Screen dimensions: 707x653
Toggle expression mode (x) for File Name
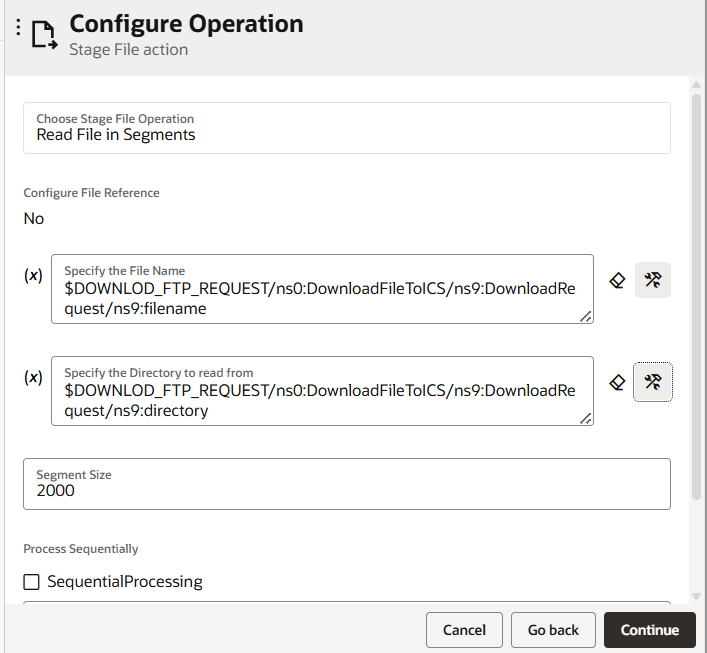(x=33, y=275)
